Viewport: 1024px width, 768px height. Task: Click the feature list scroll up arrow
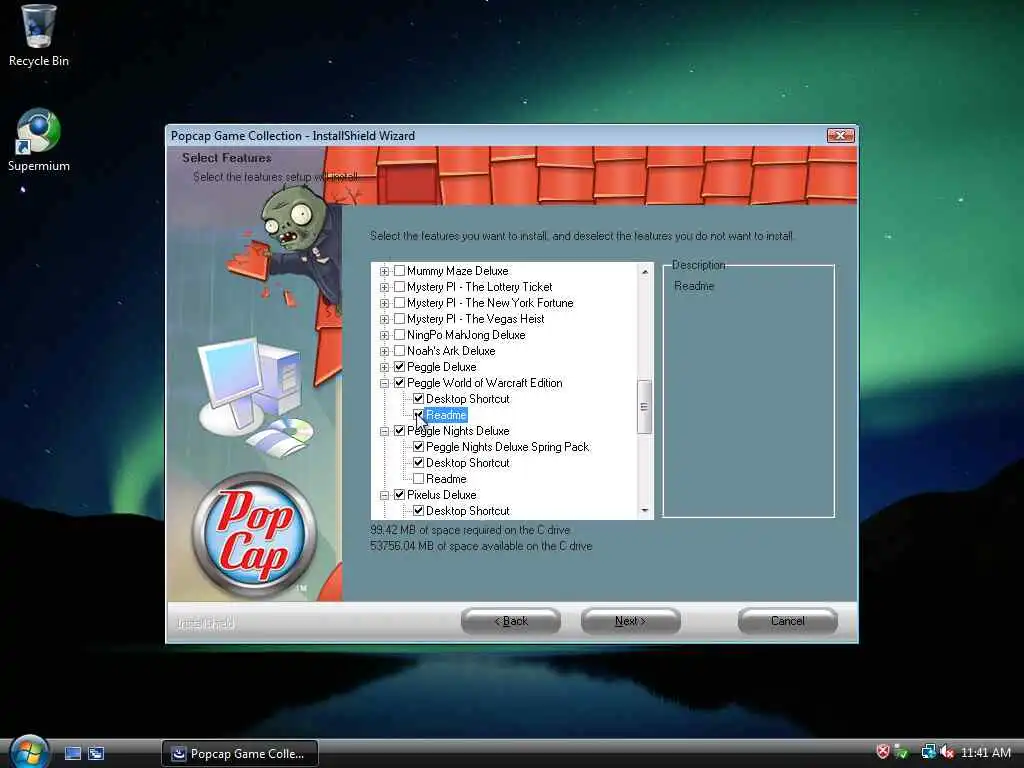coord(645,271)
